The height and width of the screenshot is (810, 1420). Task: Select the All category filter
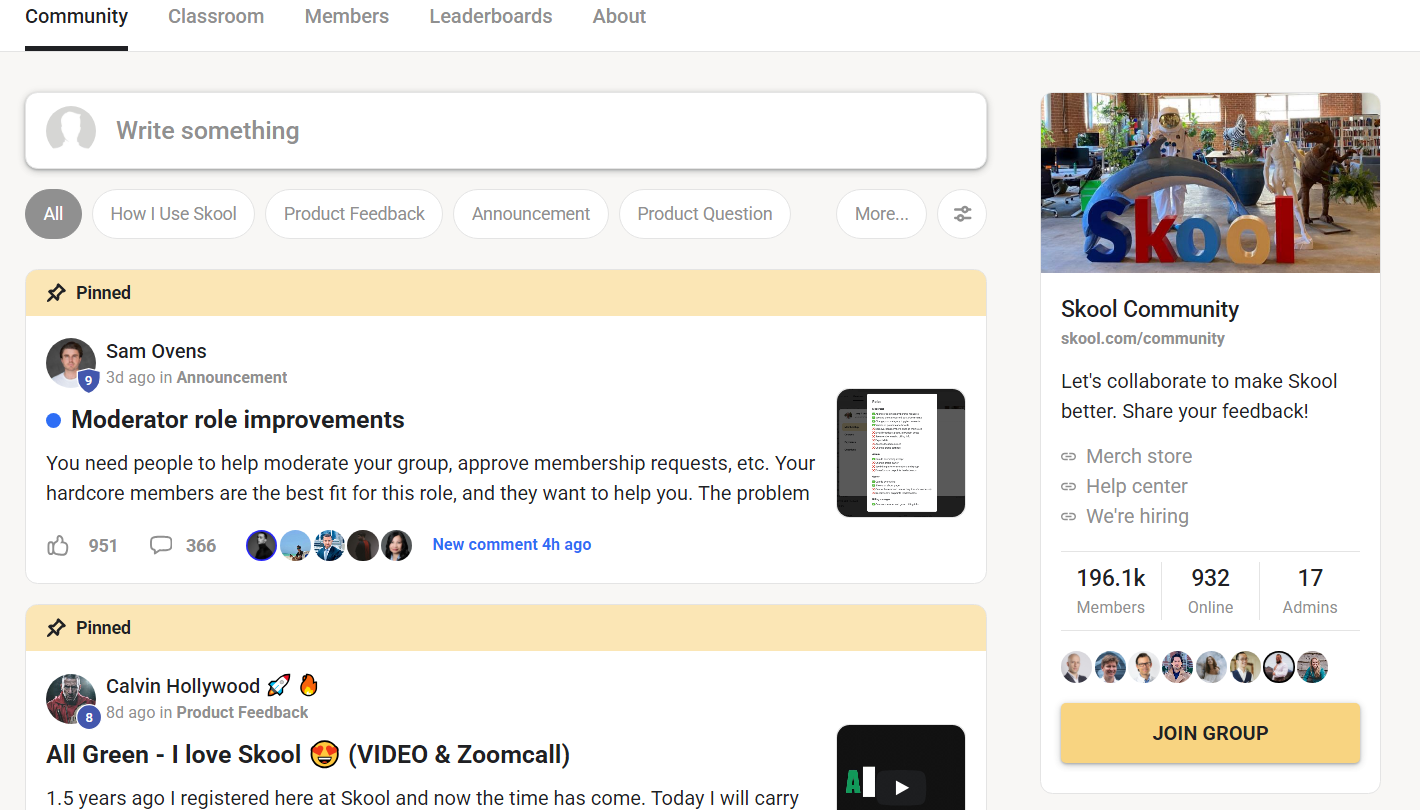(x=53, y=214)
